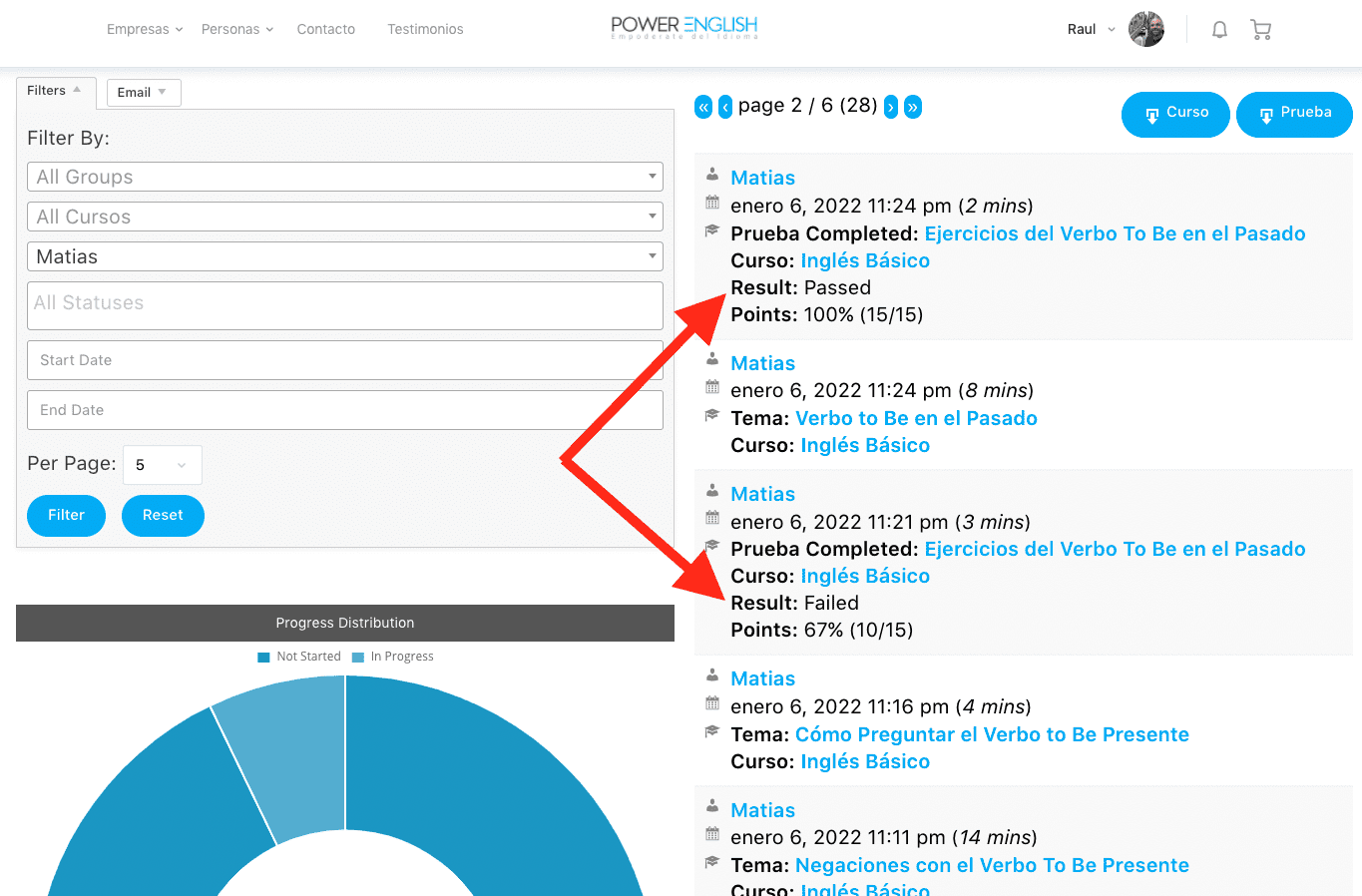Open Inglés Básico link in the Failed entry
The height and width of the screenshot is (896, 1362).
(865, 576)
